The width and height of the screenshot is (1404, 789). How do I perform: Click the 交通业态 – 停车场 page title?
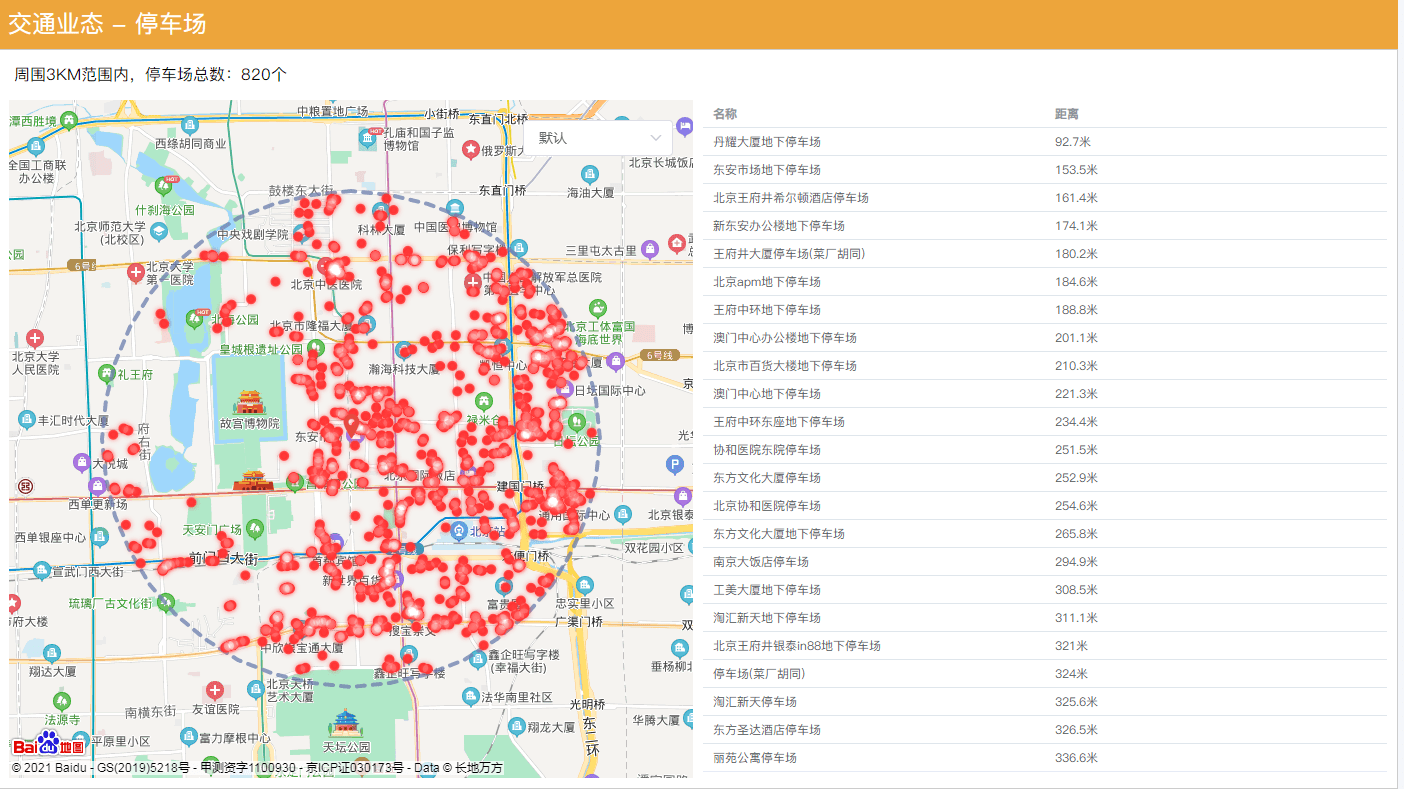(x=107, y=24)
